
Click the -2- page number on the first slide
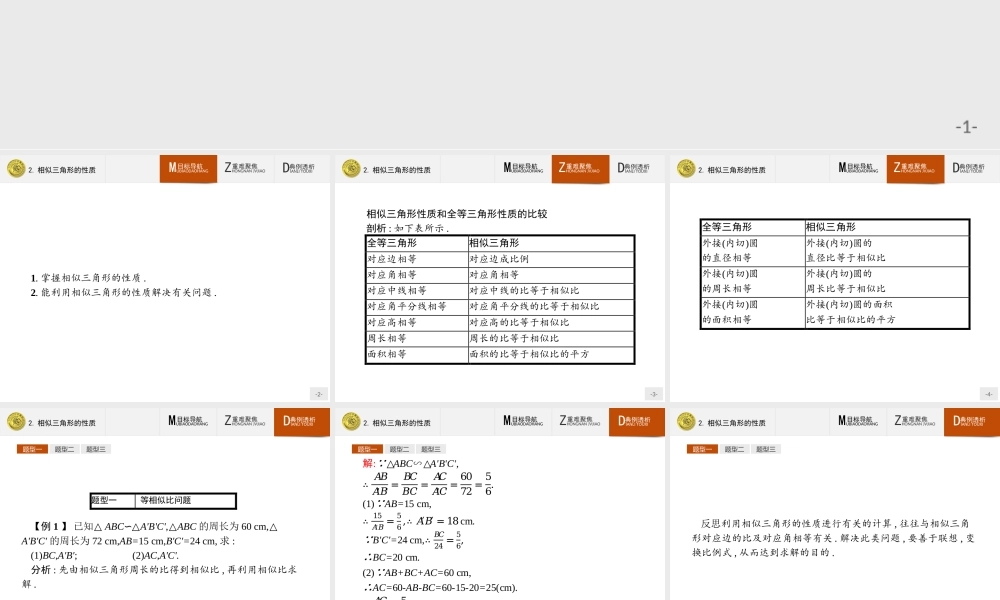pyautogui.click(x=318, y=393)
